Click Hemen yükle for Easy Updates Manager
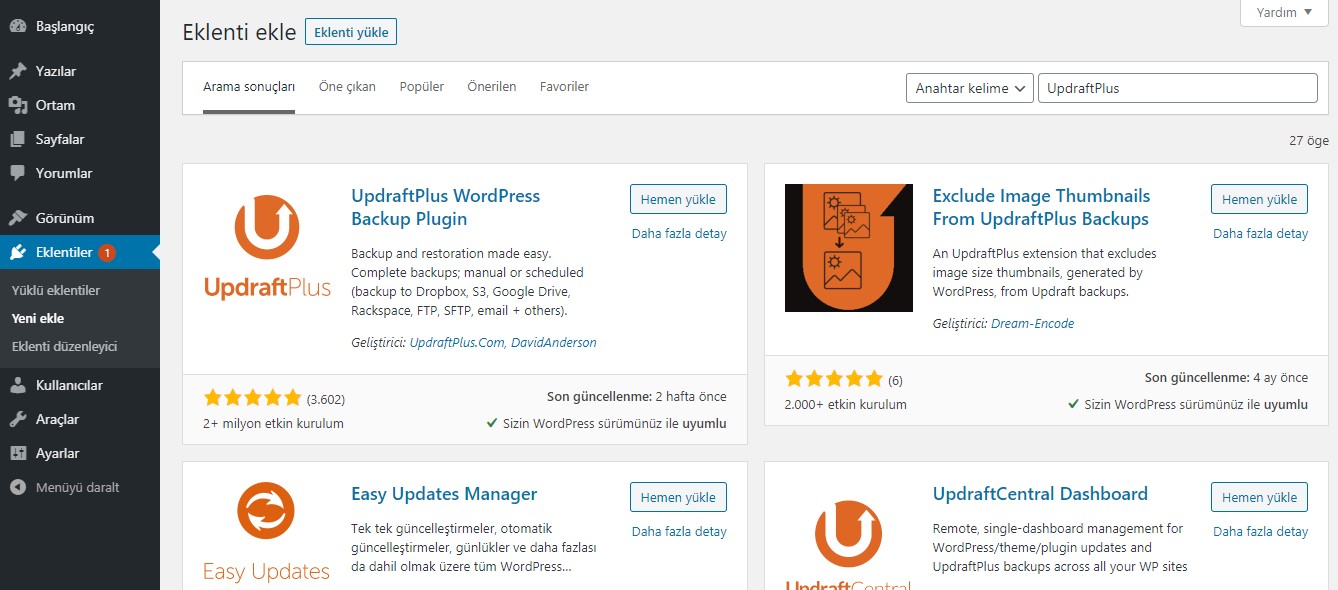The width and height of the screenshot is (1338, 590). (x=678, y=497)
